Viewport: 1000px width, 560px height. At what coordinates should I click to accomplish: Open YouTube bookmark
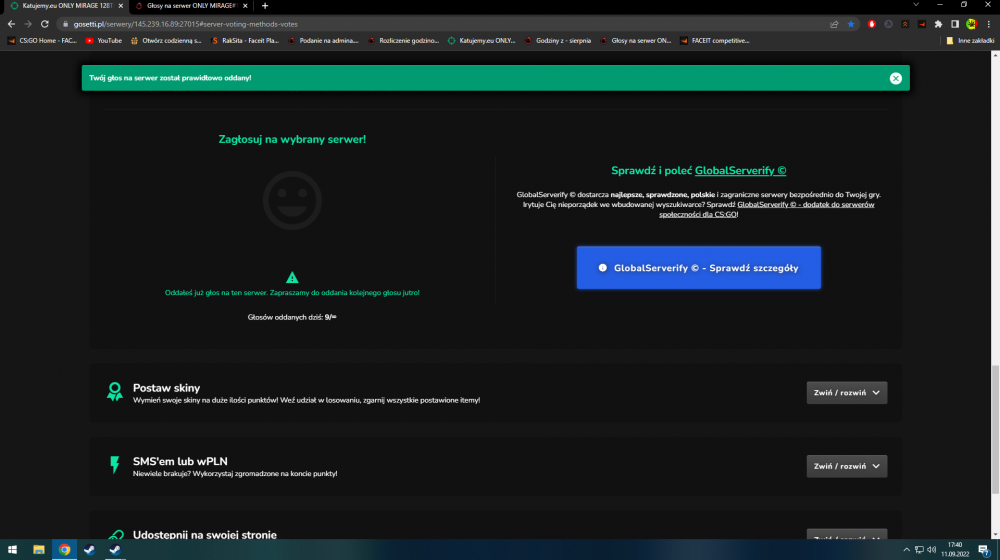click(103, 41)
